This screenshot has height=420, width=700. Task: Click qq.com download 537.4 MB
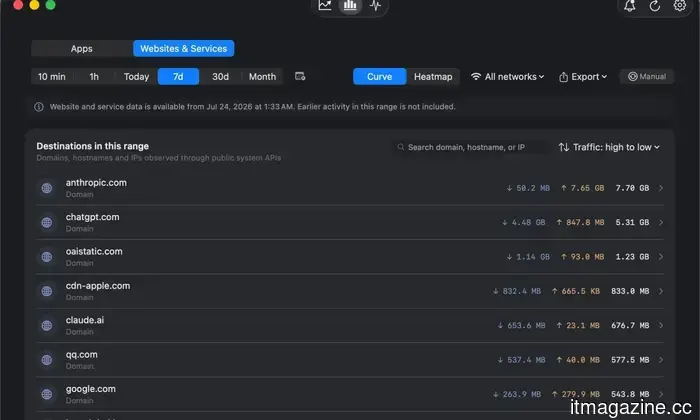pyautogui.click(x=521, y=360)
